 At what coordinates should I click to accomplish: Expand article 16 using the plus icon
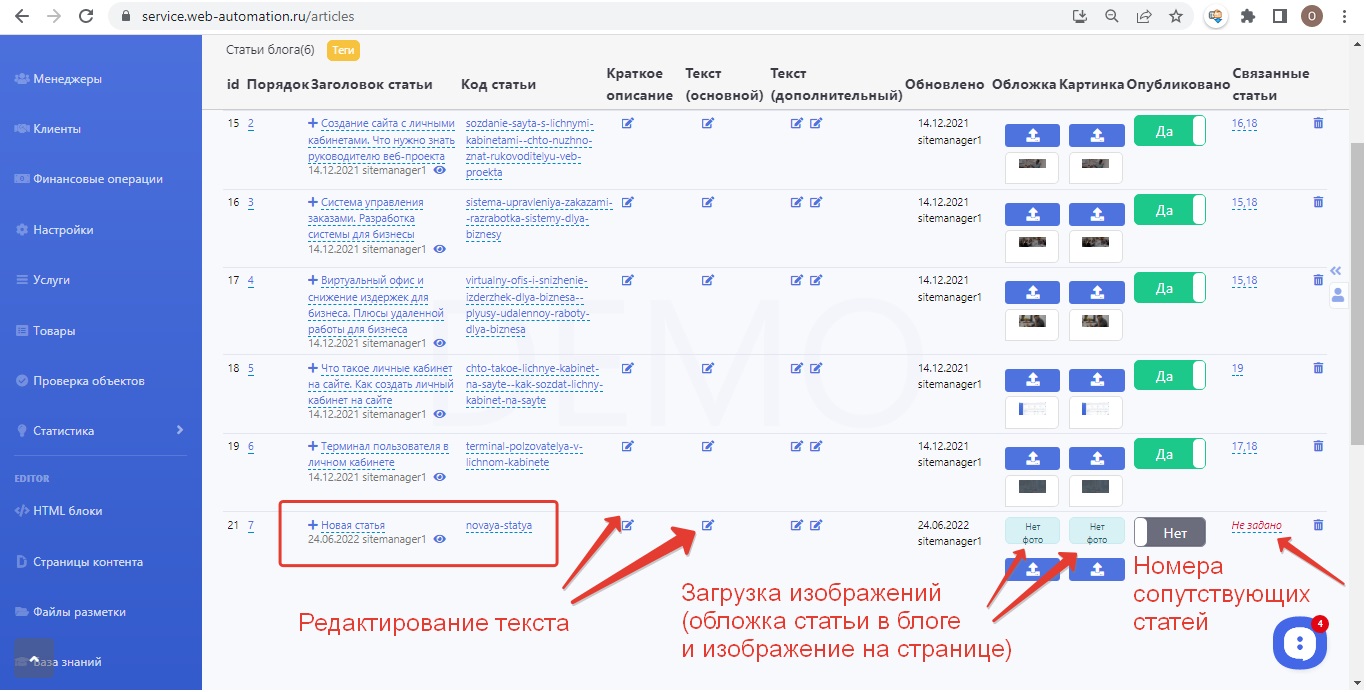tap(313, 202)
